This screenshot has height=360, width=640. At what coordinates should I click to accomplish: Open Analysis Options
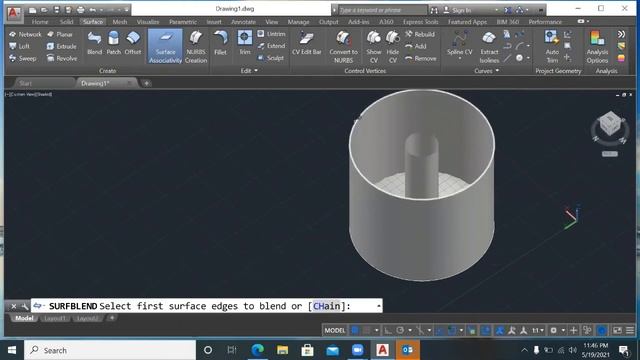(597, 47)
